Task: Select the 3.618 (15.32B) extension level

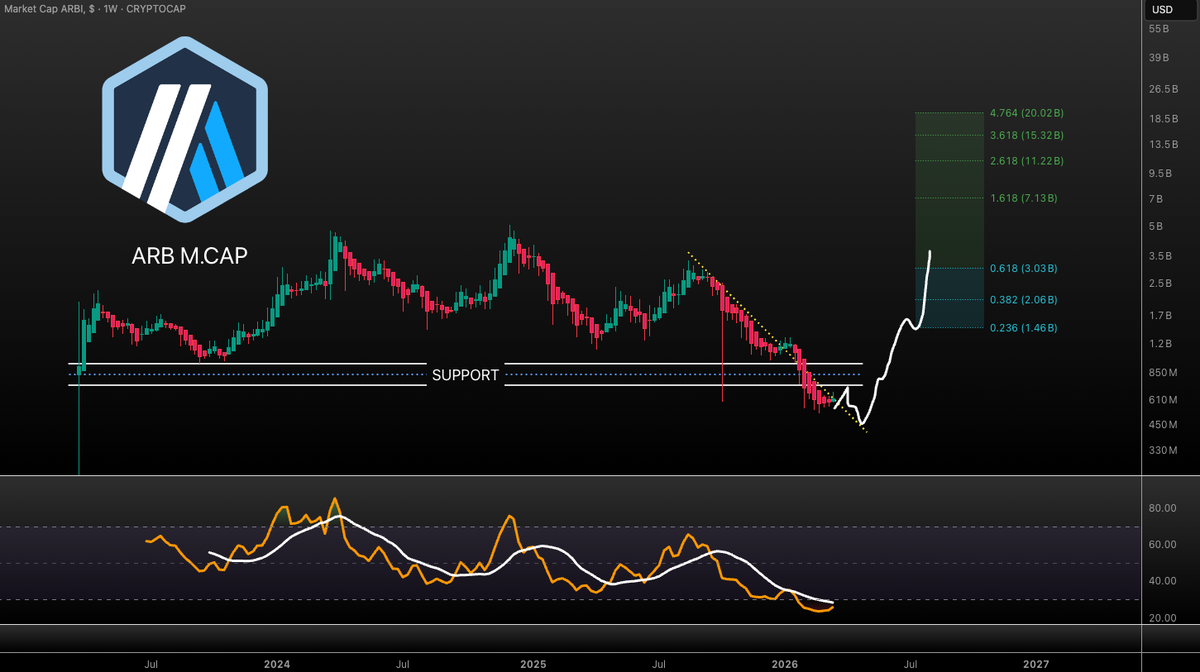Action: click(x=1026, y=135)
